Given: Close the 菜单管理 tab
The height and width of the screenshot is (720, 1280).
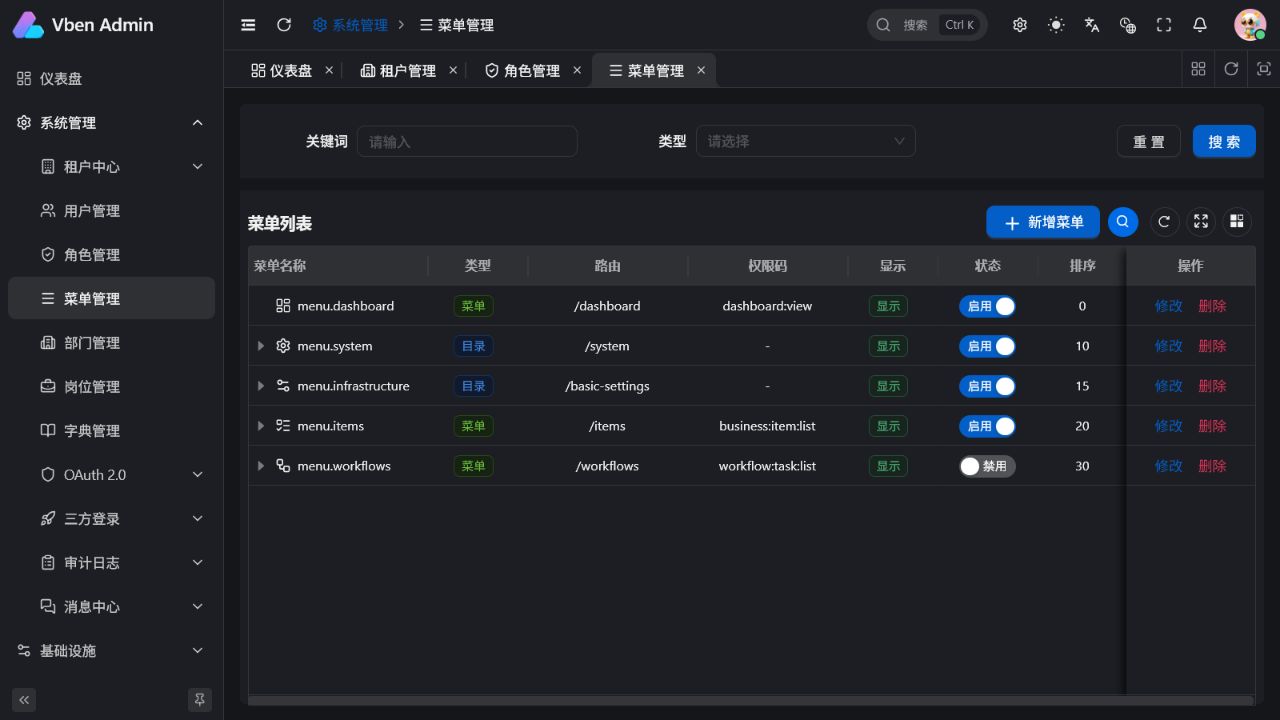Looking at the screenshot, I should point(701,70).
